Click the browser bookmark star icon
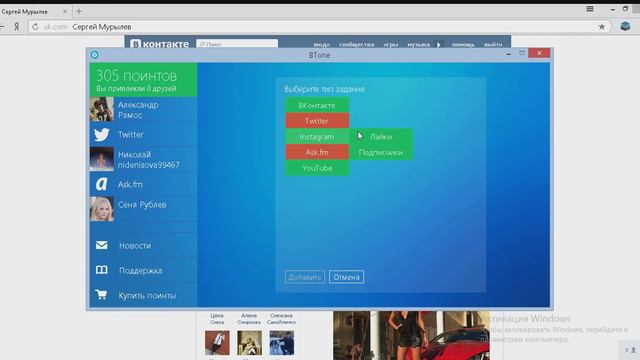Screen dimensions: 640x360 tap(602, 27)
